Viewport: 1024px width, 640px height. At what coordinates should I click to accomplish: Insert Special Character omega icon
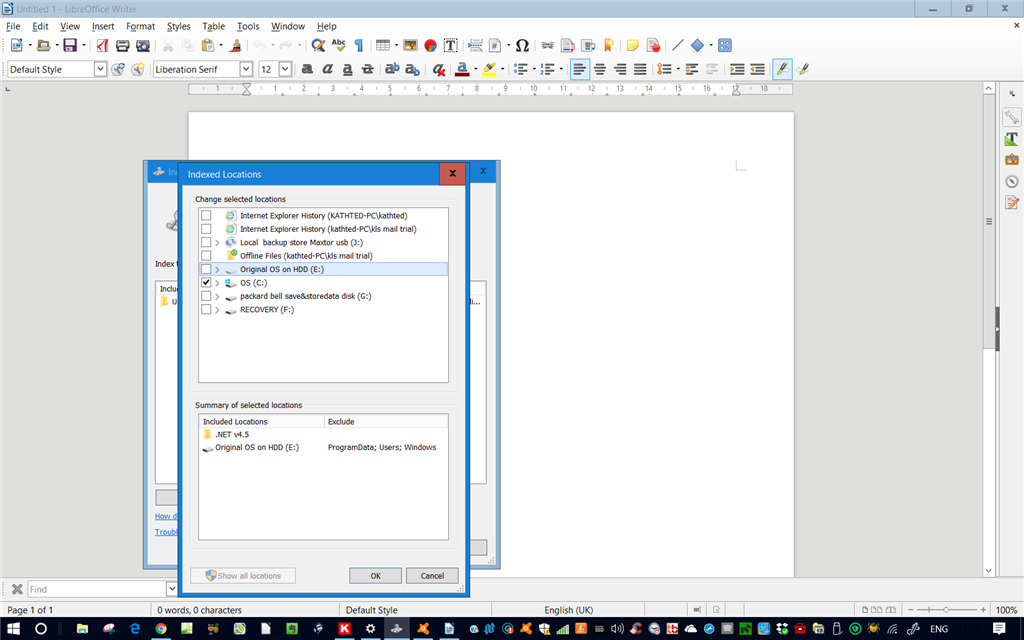coord(522,45)
